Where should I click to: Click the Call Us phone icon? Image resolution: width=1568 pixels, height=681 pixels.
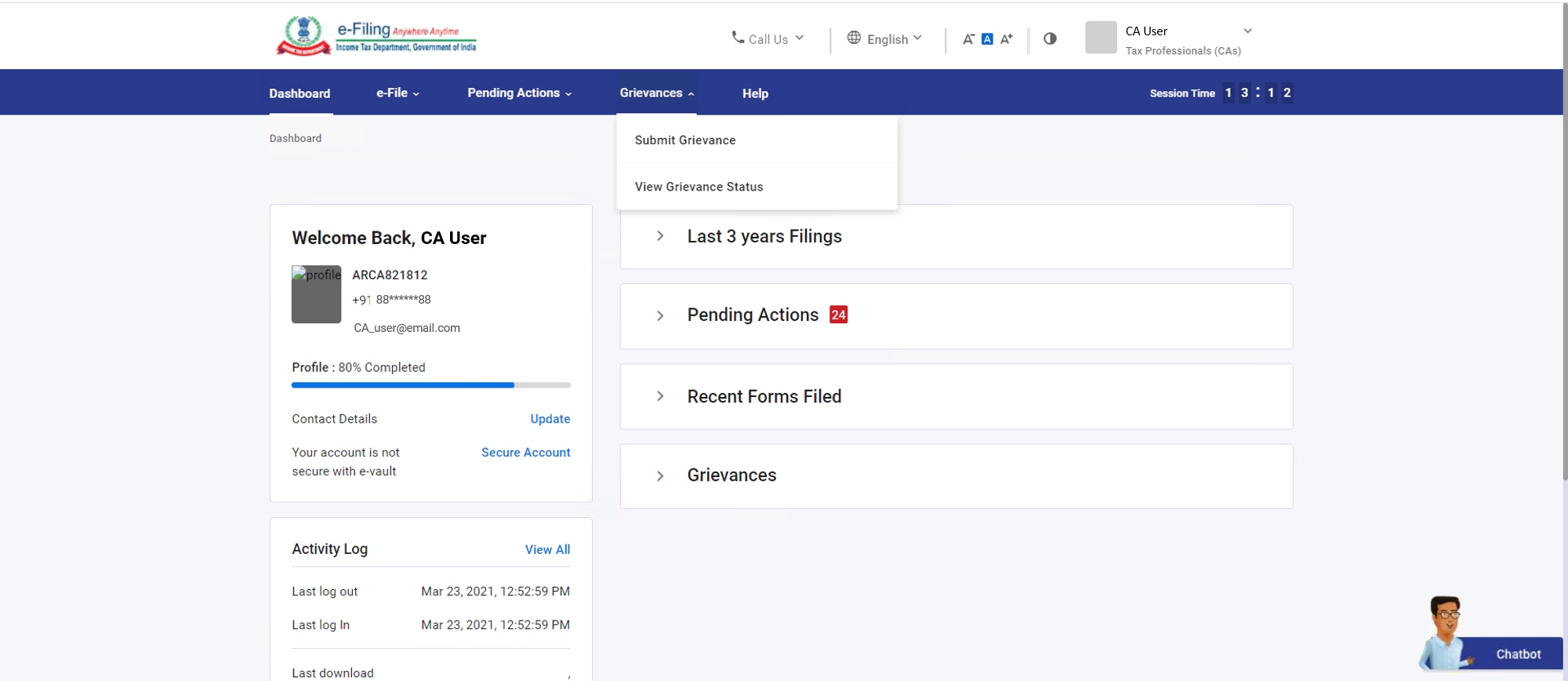point(738,38)
